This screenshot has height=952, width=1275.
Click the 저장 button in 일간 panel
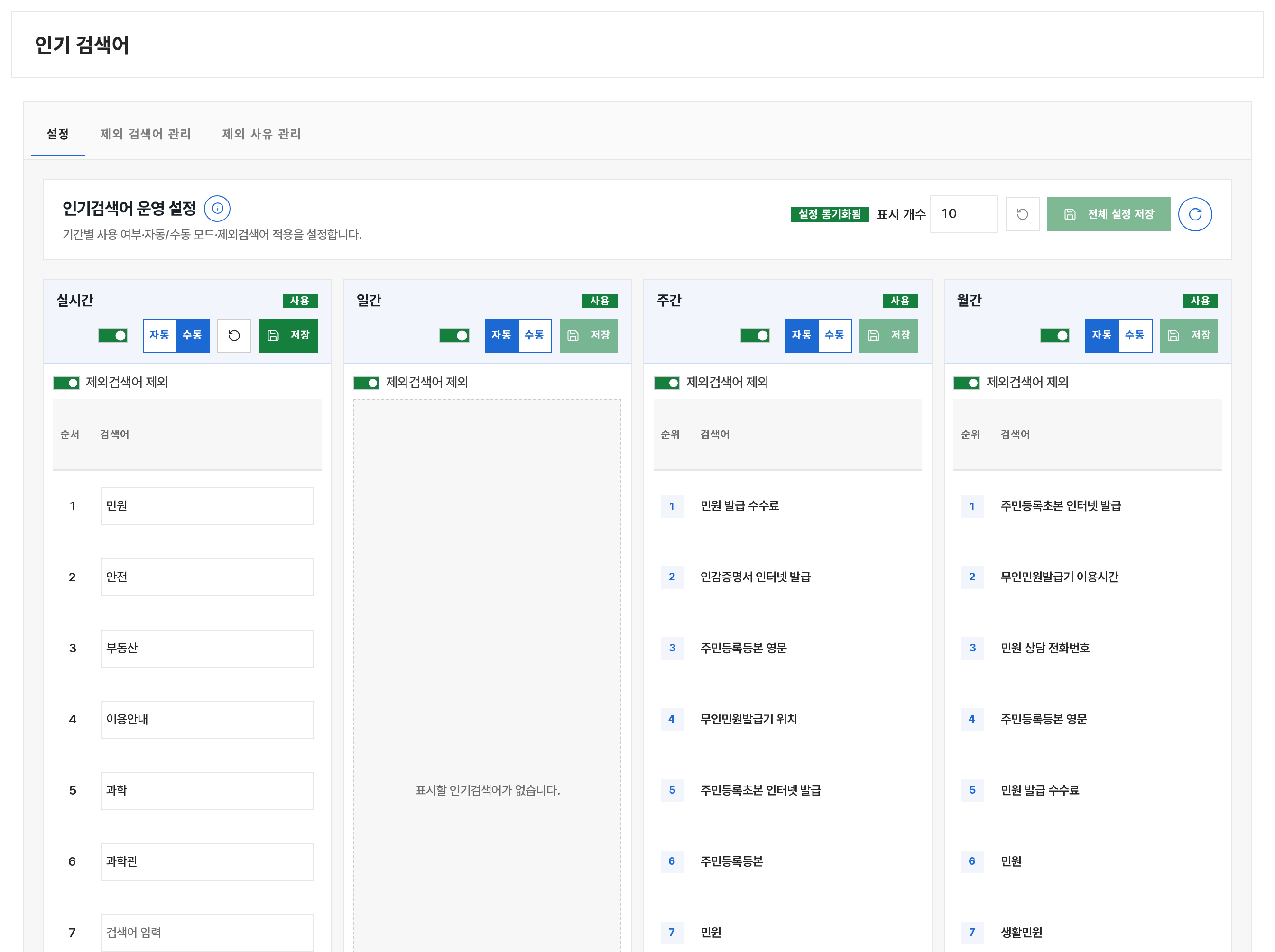coord(589,335)
